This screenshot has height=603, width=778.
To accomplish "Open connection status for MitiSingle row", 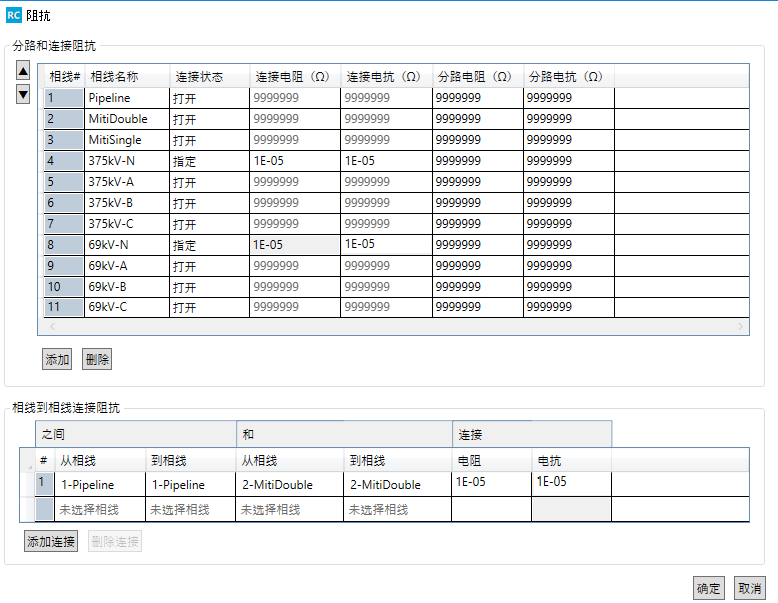I will tap(209, 140).
